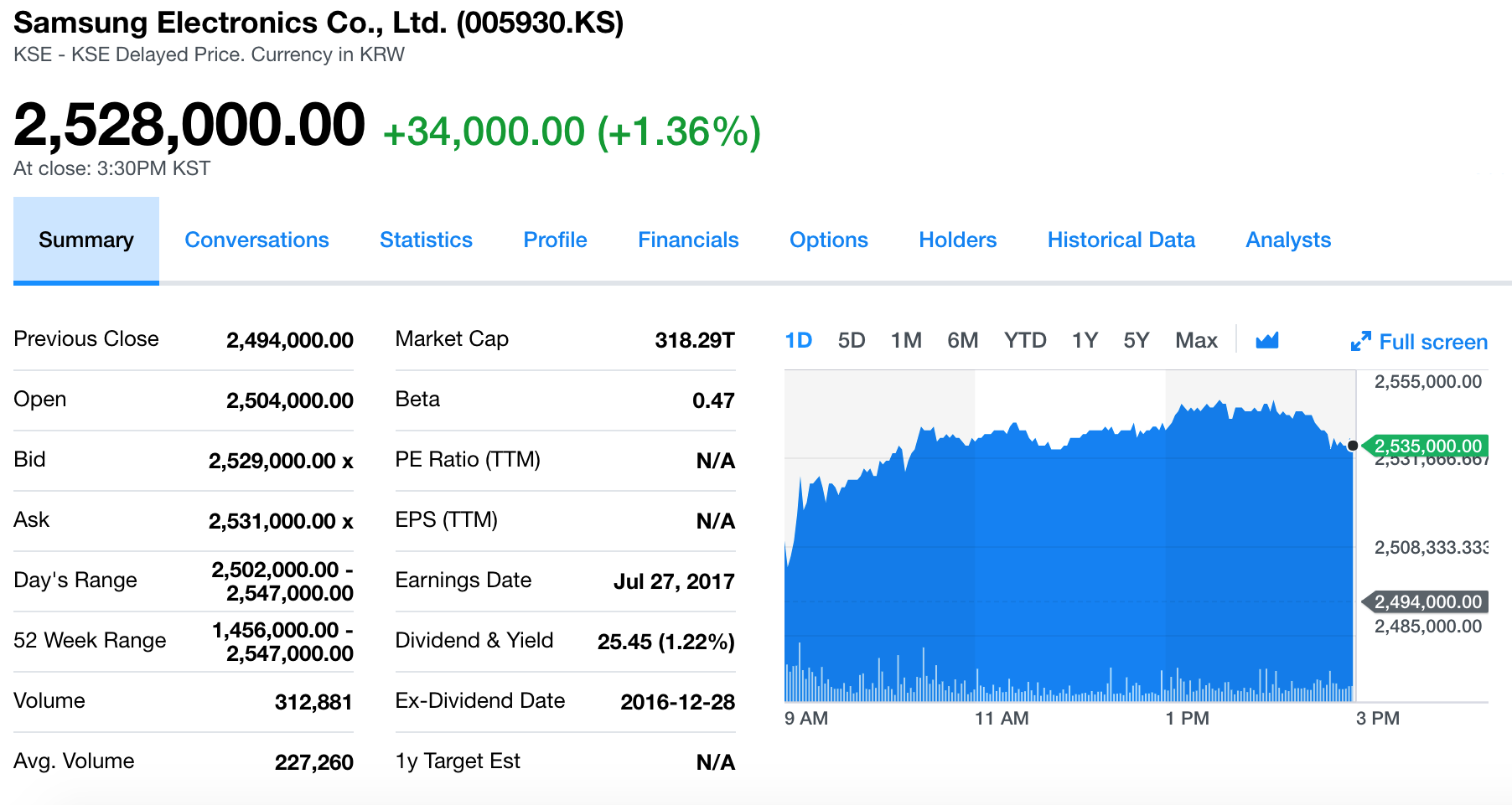Viewport: 1512px width, 805px height.
Task: Switch to the Options tab
Action: tap(828, 240)
